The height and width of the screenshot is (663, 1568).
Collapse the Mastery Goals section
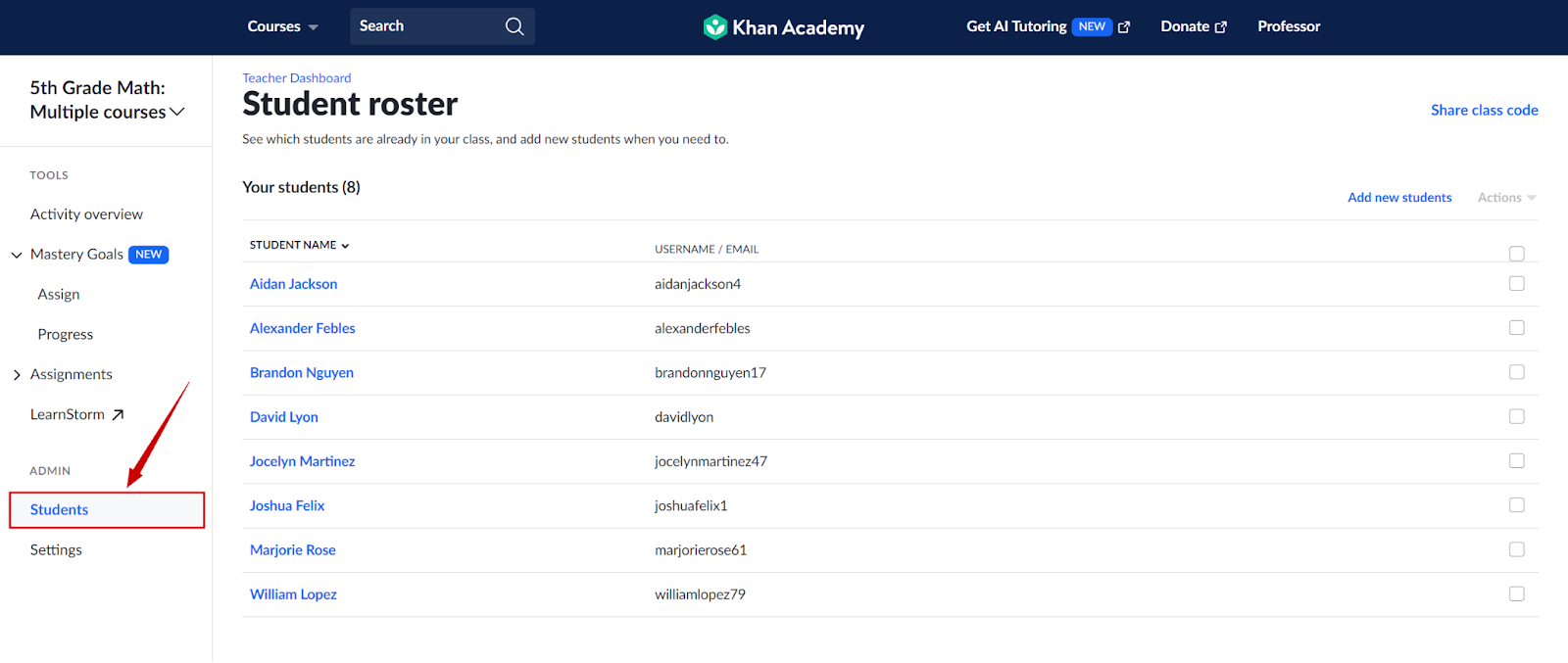coord(16,254)
